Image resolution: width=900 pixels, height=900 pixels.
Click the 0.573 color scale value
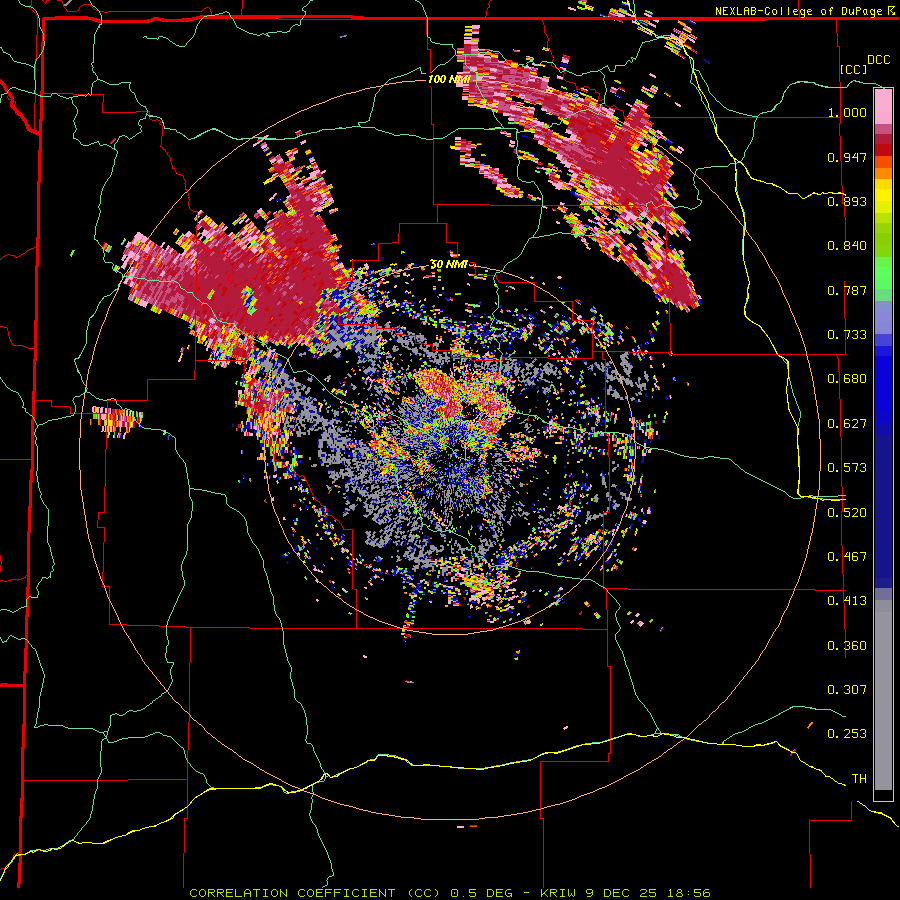[x=847, y=468]
